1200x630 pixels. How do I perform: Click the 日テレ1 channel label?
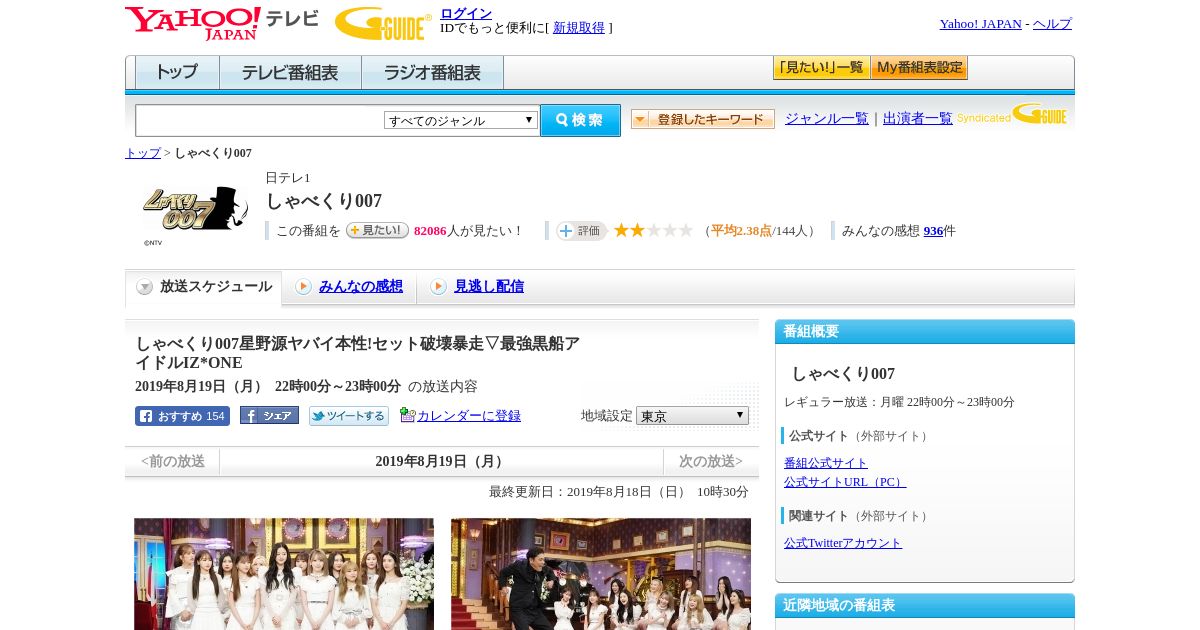tap(288, 178)
